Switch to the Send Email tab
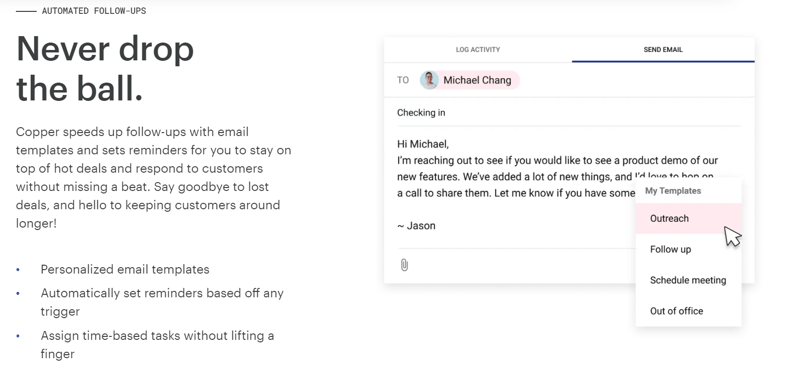800x375 pixels. pyautogui.click(x=663, y=49)
